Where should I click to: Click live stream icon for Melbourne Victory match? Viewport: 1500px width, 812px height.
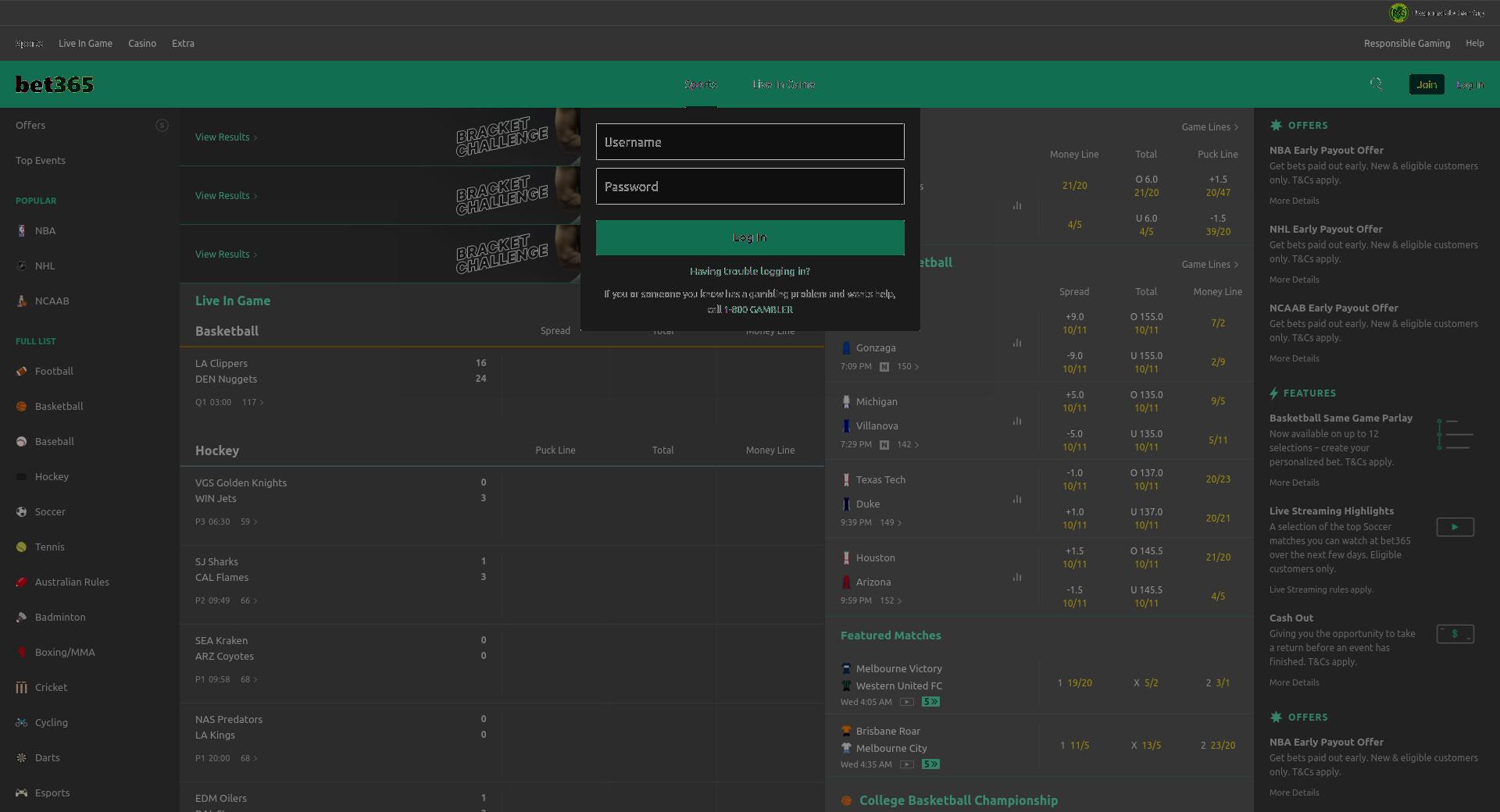(x=906, y=702)
